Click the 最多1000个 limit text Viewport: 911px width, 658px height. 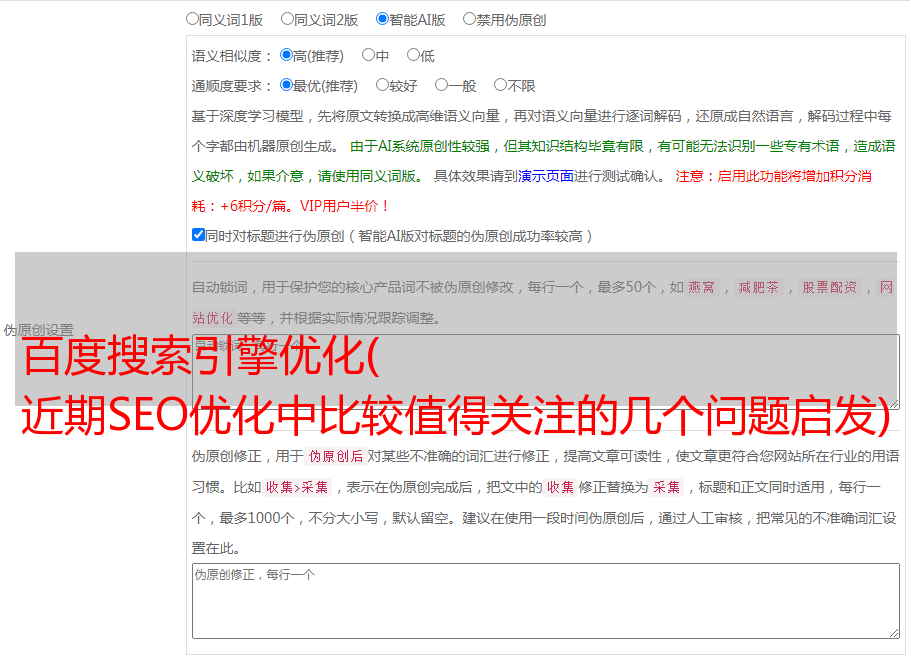point(256,518)
